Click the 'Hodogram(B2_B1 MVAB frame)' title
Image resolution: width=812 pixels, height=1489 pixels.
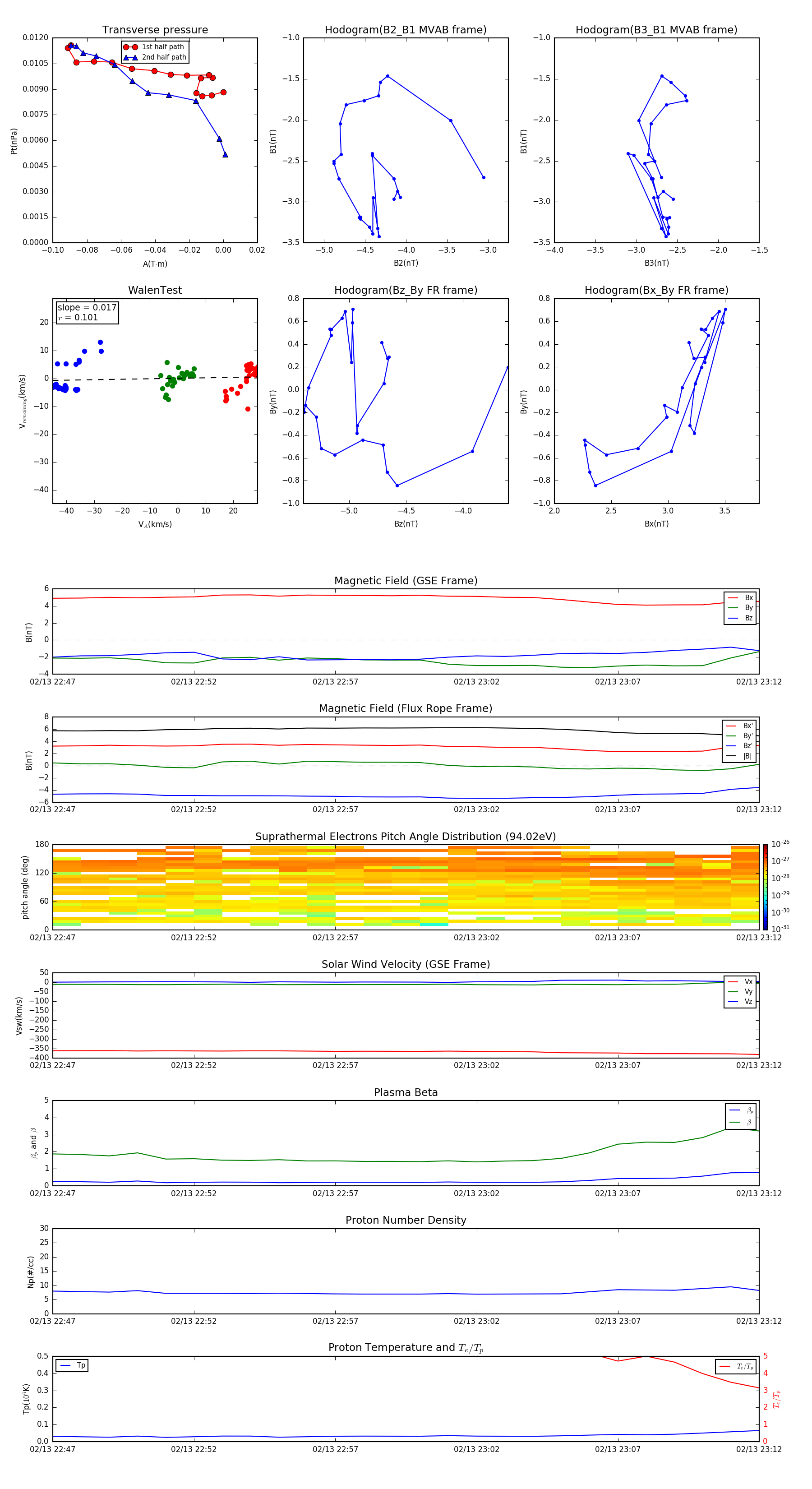click(x=406, y=30)
